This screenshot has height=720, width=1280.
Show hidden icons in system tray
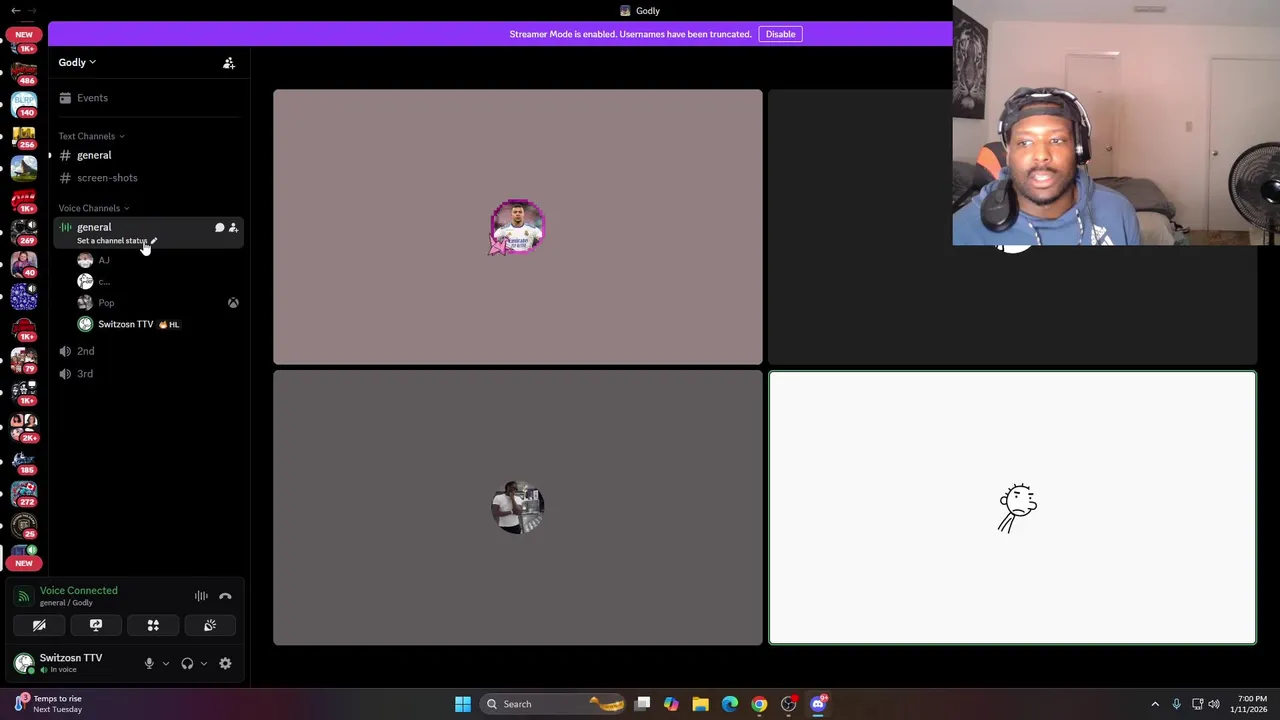pos(1155,704)
